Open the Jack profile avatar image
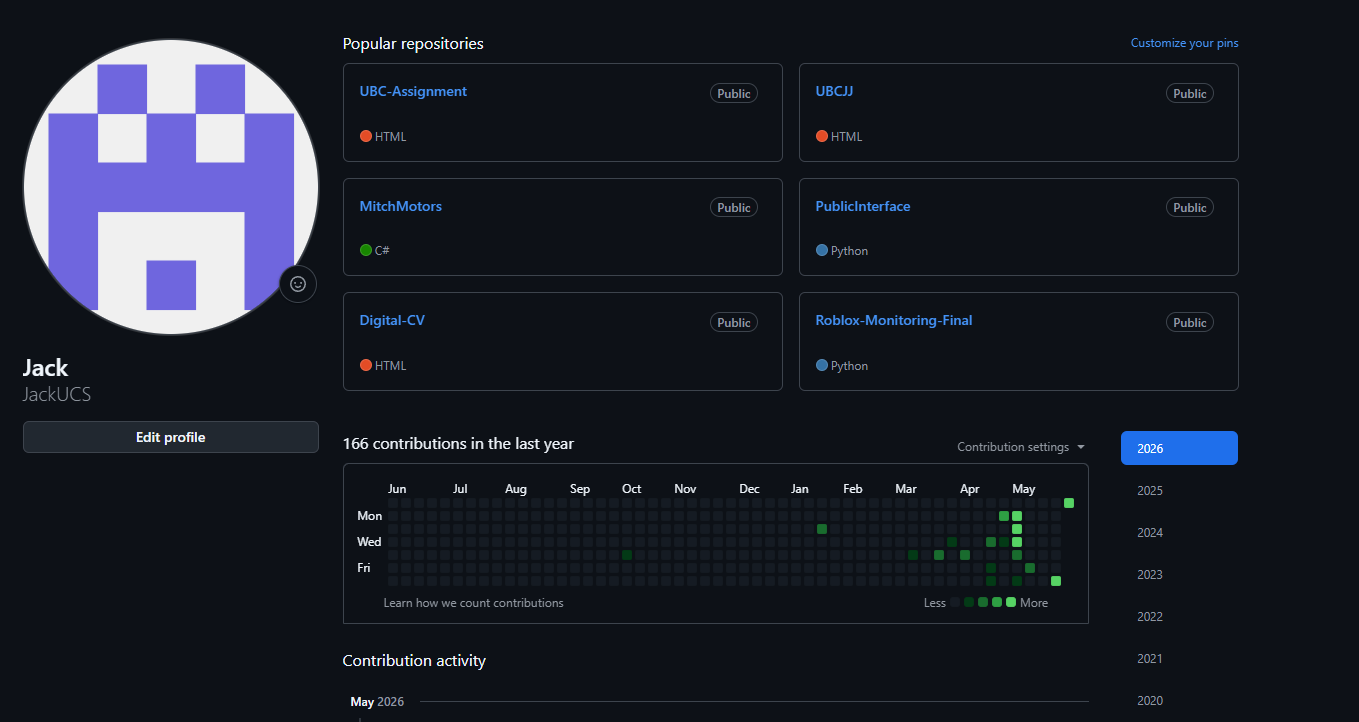 pyautogui.click(x=171, y=187)
